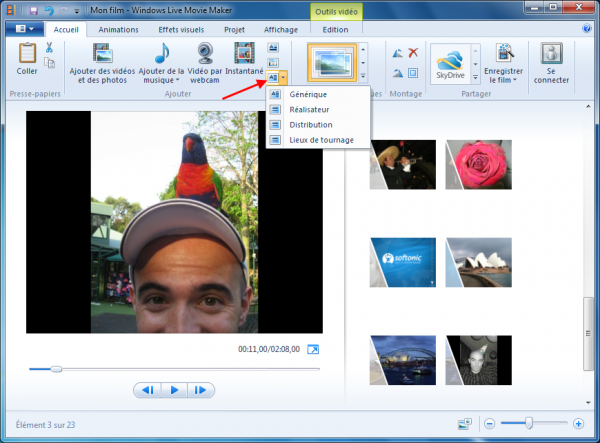Take an Instantané snapshot
600x443 pixels.
pyautogui.click(x=244, y=62)
